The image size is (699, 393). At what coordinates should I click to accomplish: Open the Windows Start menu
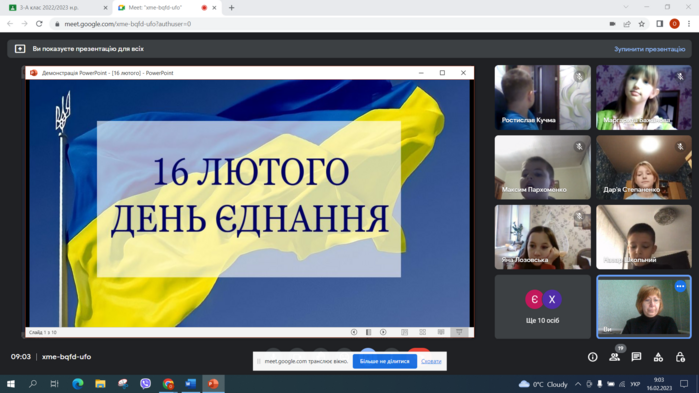click(x=11, y=384)
